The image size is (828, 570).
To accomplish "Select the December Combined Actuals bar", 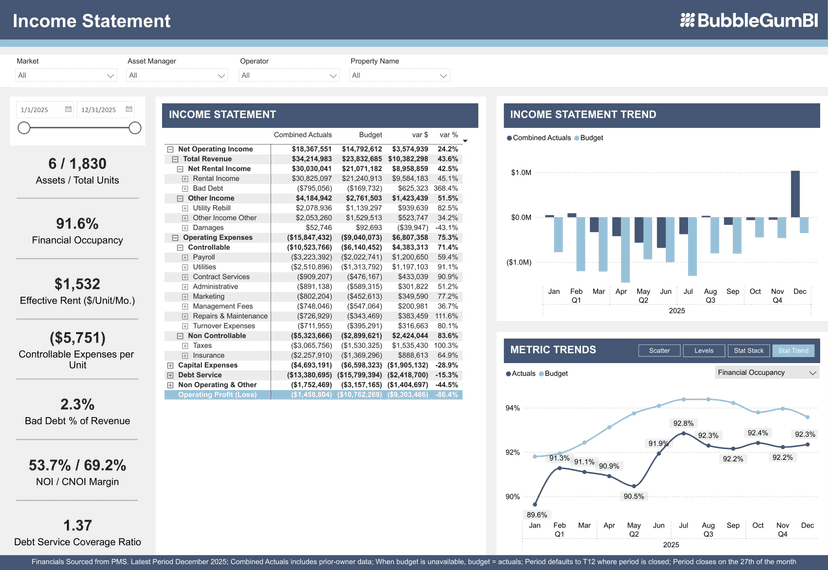I will [795, 194].
